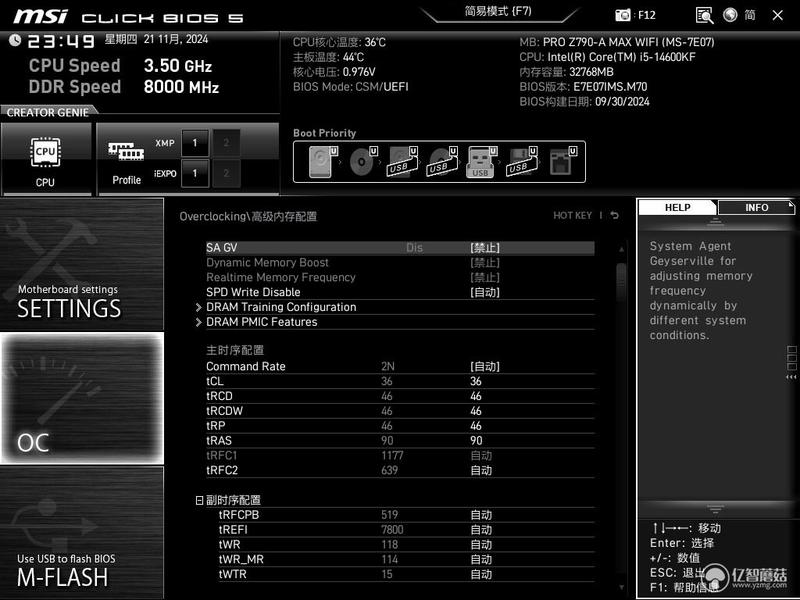Select the USB CD-ROM boot device
The image size is (800, 600).
442,162
